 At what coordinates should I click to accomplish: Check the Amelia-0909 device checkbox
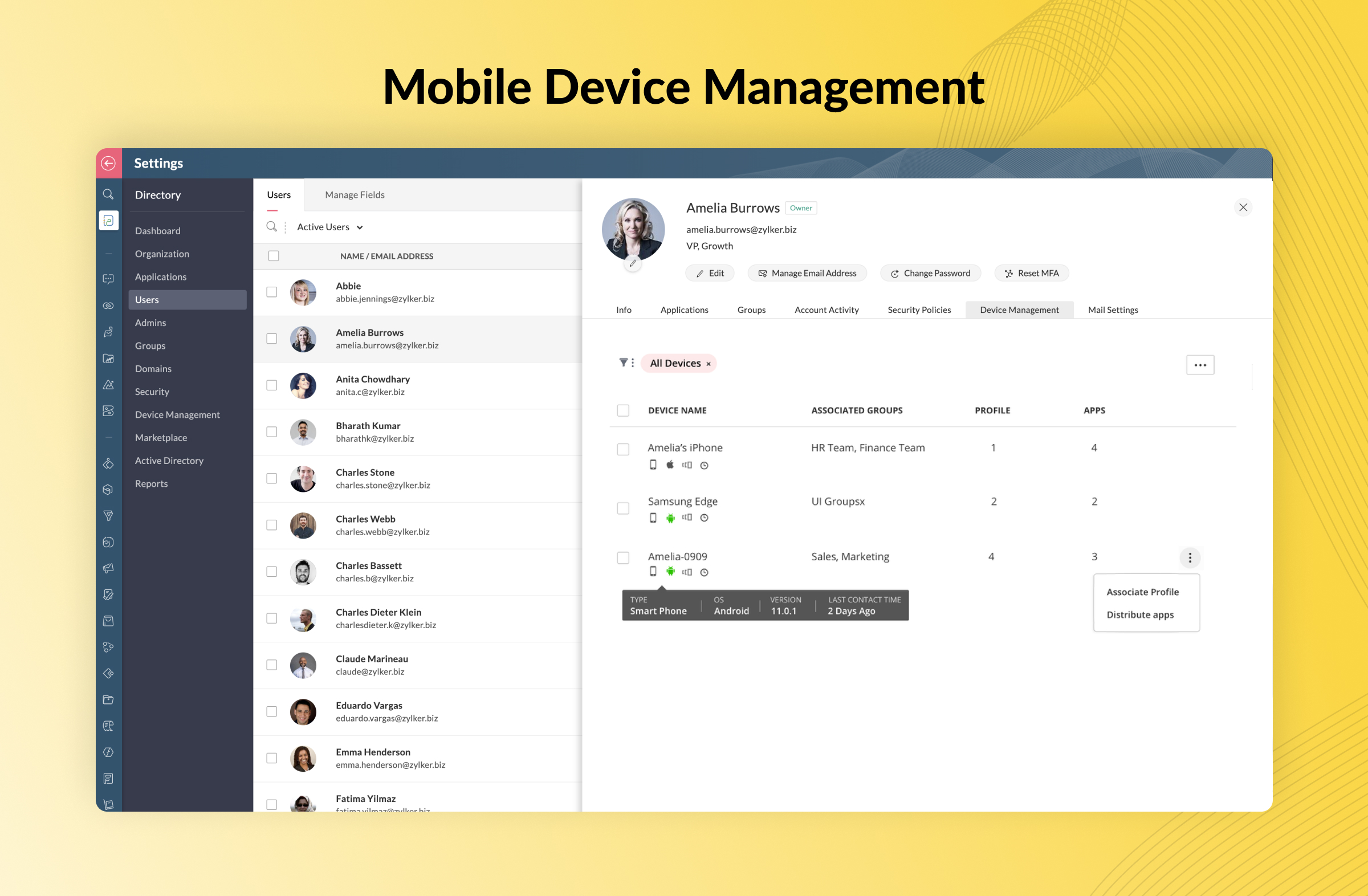(x=623, y=558)
